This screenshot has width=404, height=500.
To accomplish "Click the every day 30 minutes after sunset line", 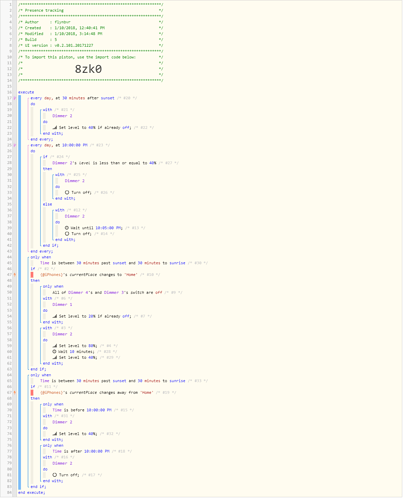I will click(72, 98).
